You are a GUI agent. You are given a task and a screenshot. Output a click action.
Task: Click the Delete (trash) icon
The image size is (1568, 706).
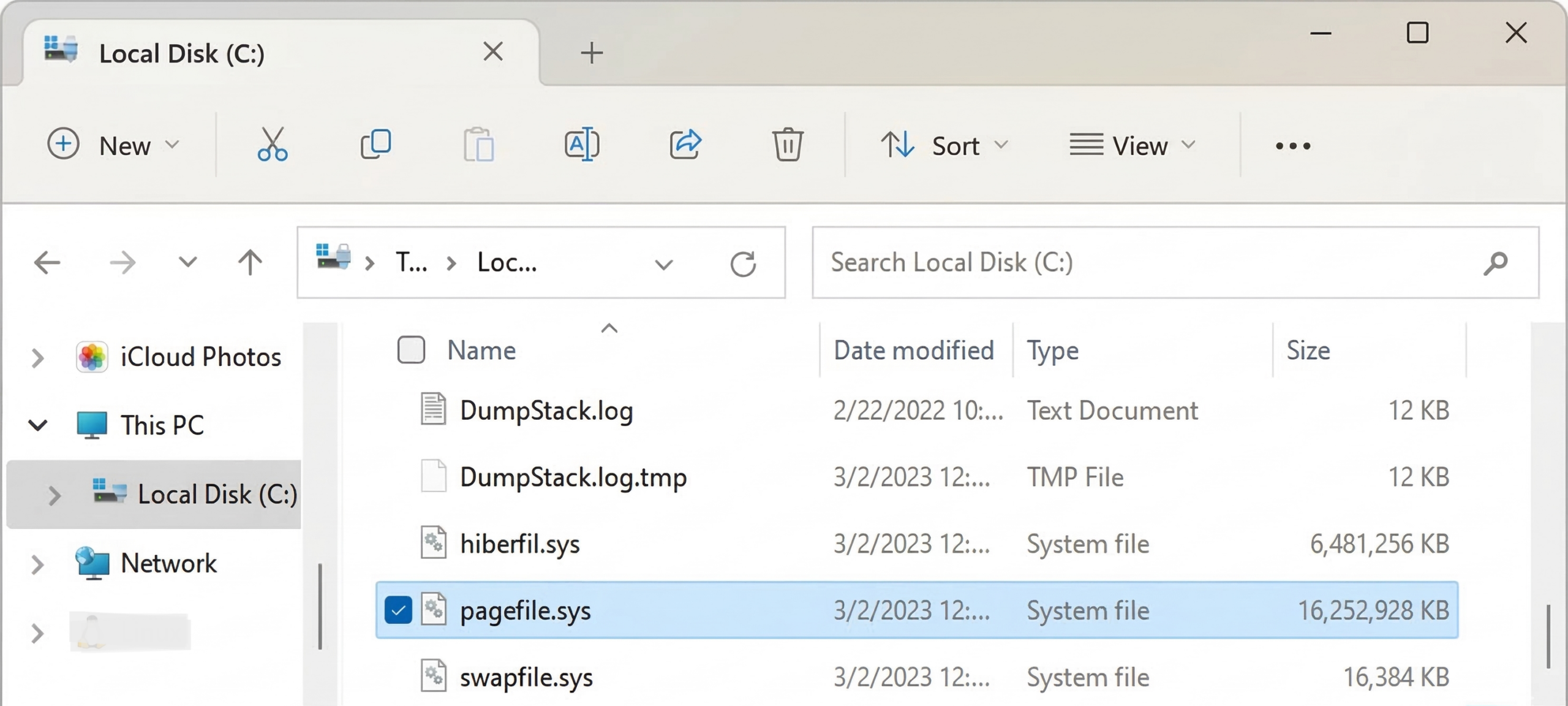click(x=788, y=145)
